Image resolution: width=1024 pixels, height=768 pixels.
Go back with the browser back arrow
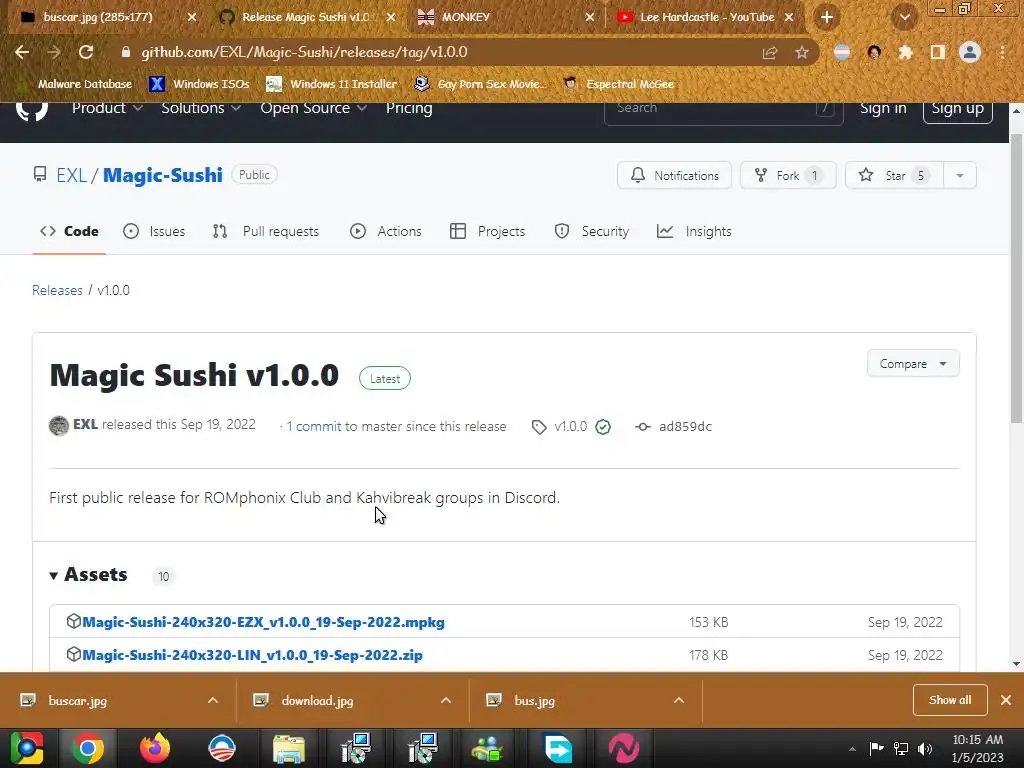(22, 52)
